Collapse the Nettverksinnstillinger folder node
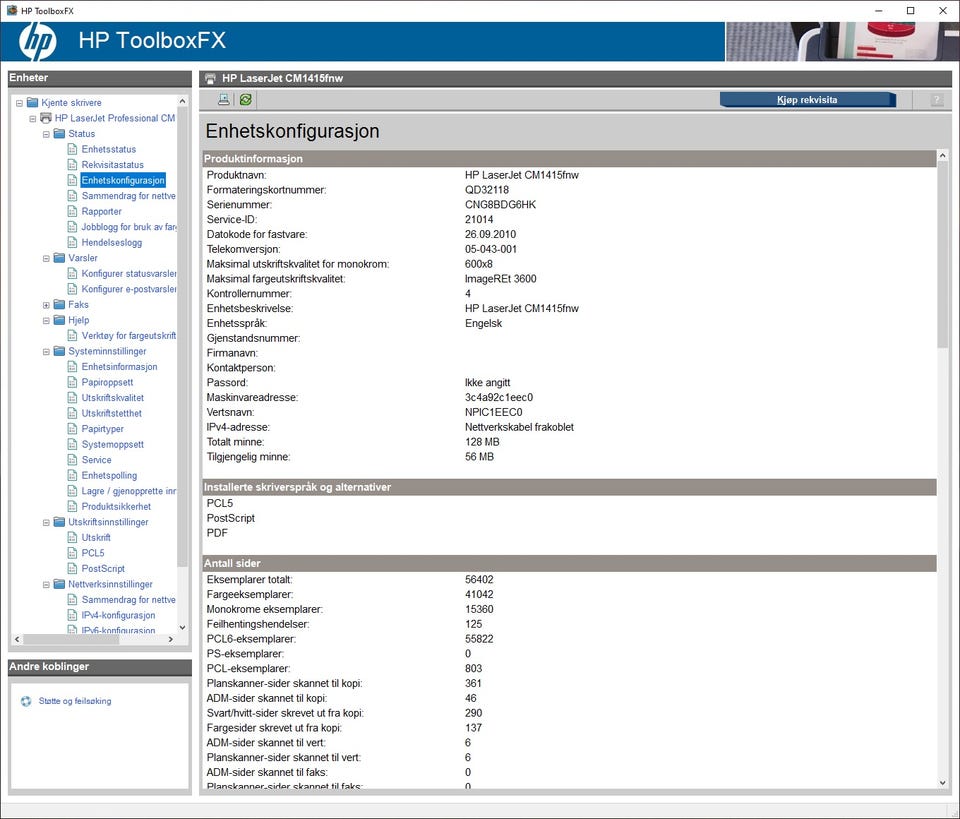The height and width of the screenshot is (819, 960). click(x=46, y=585)
